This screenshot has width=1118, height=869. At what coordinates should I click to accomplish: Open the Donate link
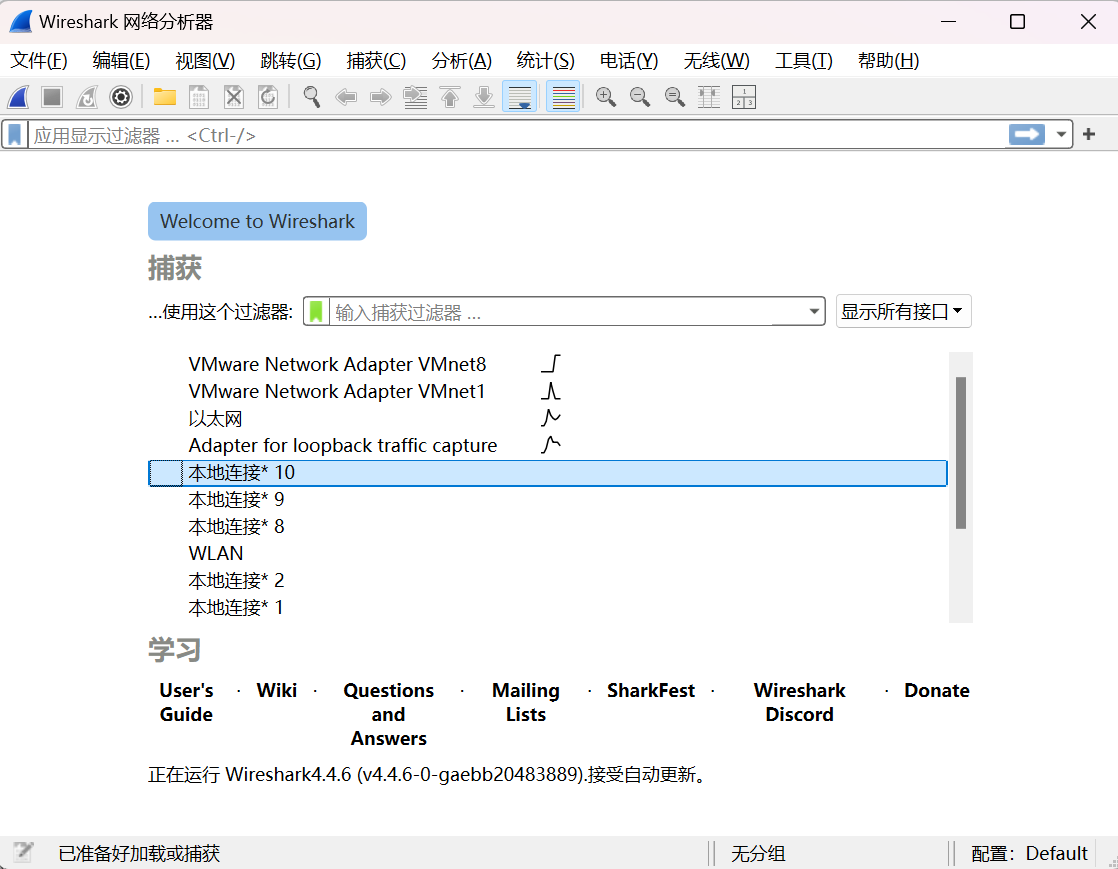tap(937, 691)
